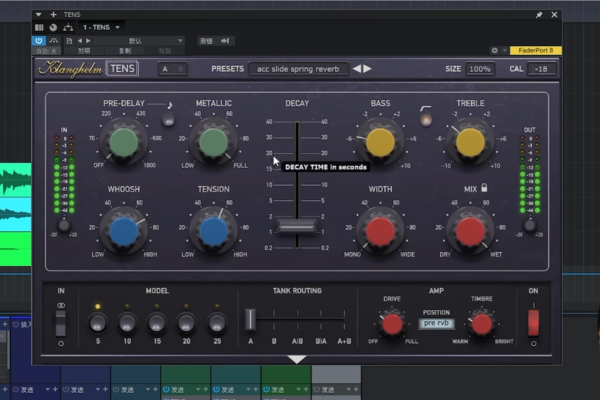Flip the red ON power switch
Image resolution: width=600 pixels, height=400 pixels.
(x=533, y=323)
